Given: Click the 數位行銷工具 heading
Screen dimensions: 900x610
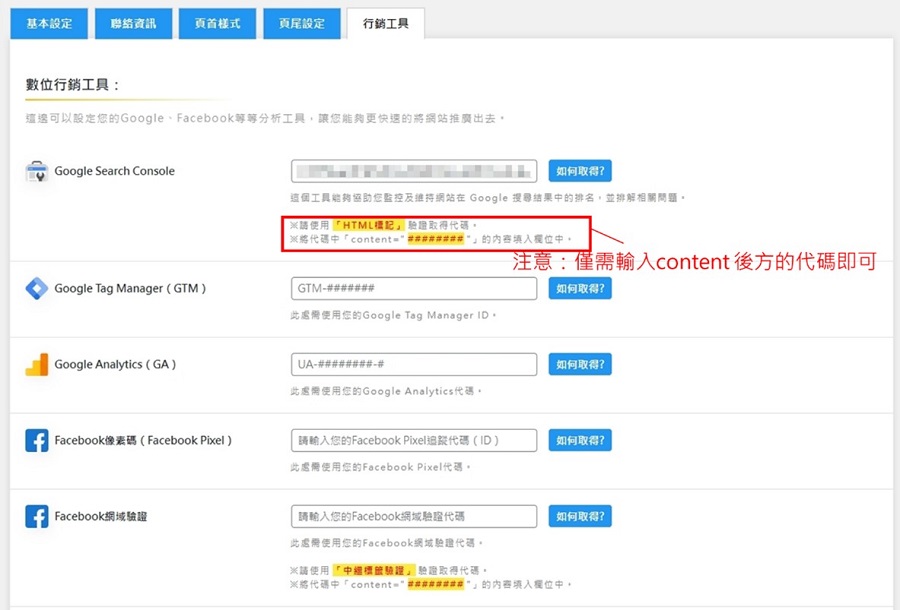Looking at the screenshot, I should pyautogui.click(x=73, y=85).
